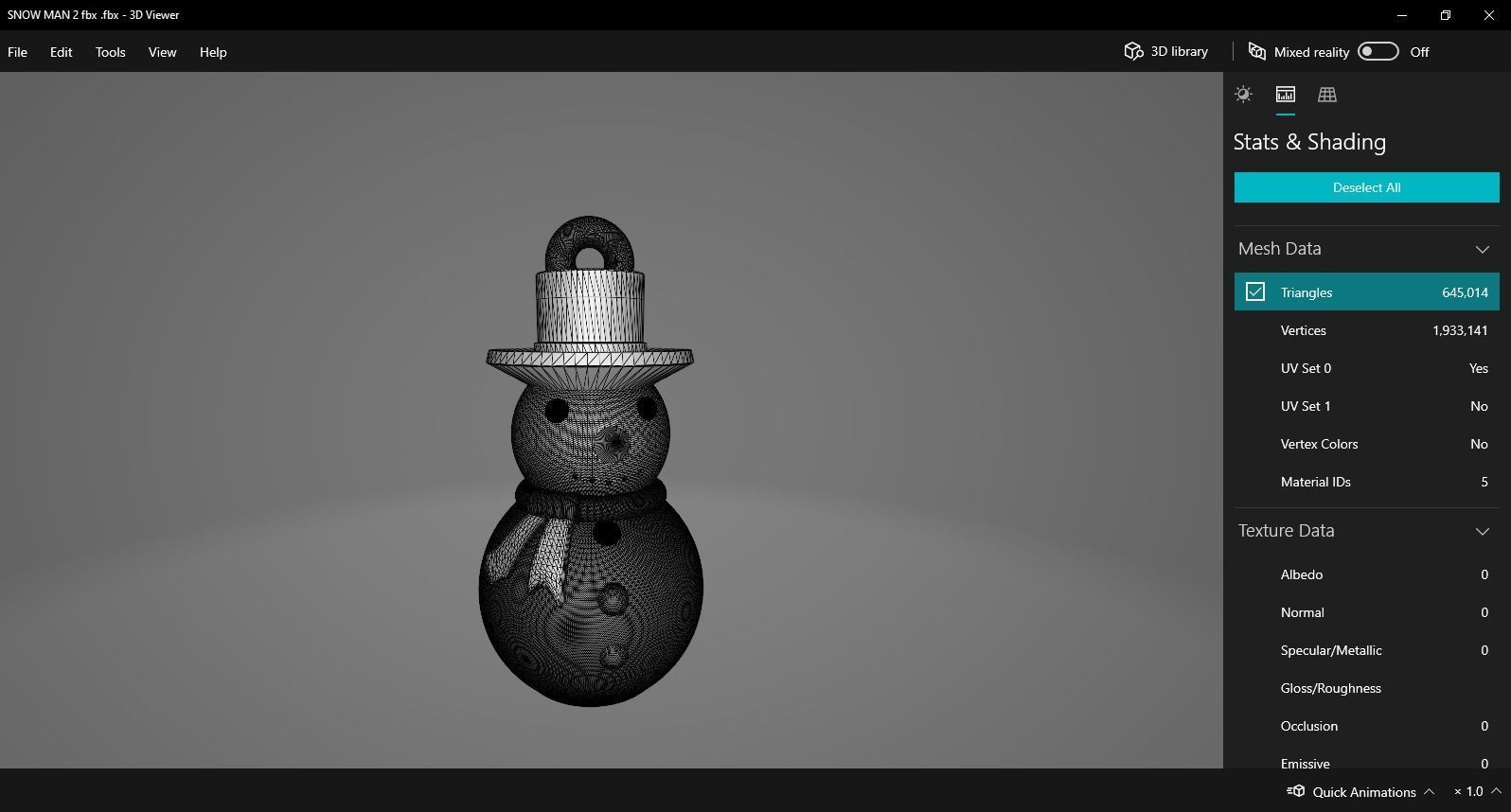Open the animation speed × 1.0 dropdown

1478,791
